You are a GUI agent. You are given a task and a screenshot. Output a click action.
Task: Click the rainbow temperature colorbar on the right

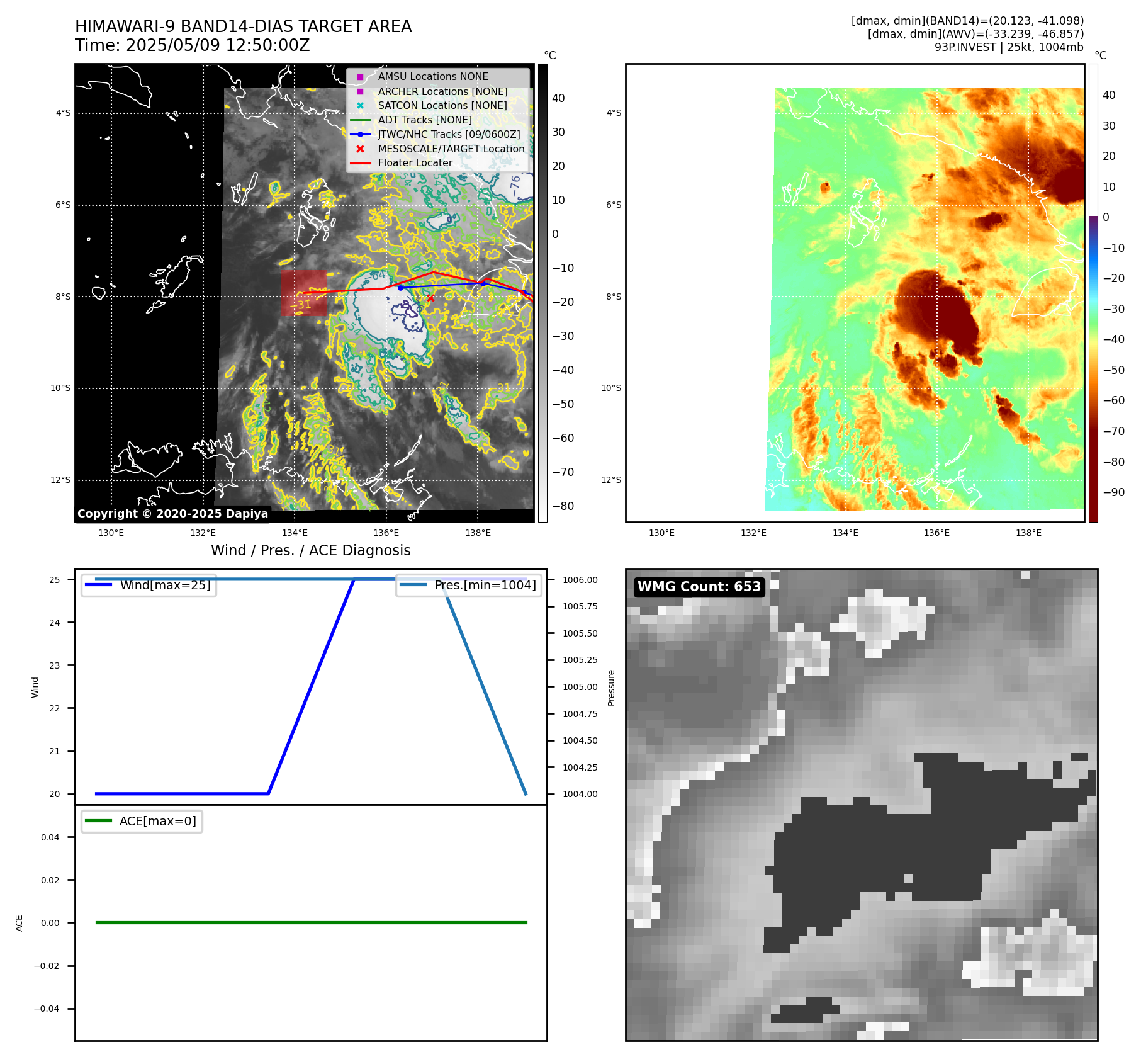tap(1093, 293)
